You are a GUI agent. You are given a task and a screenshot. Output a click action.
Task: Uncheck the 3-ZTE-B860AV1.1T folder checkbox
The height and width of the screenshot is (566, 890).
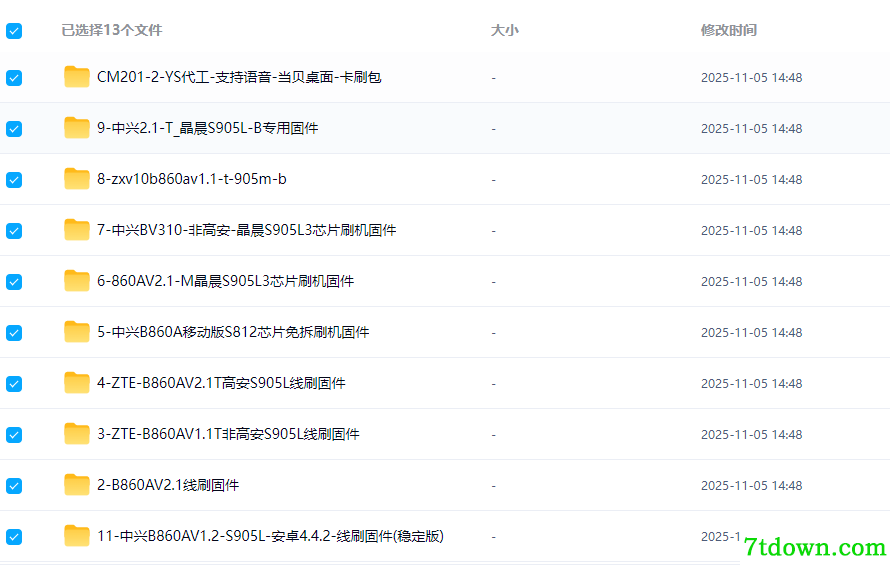tap(14, 435)
